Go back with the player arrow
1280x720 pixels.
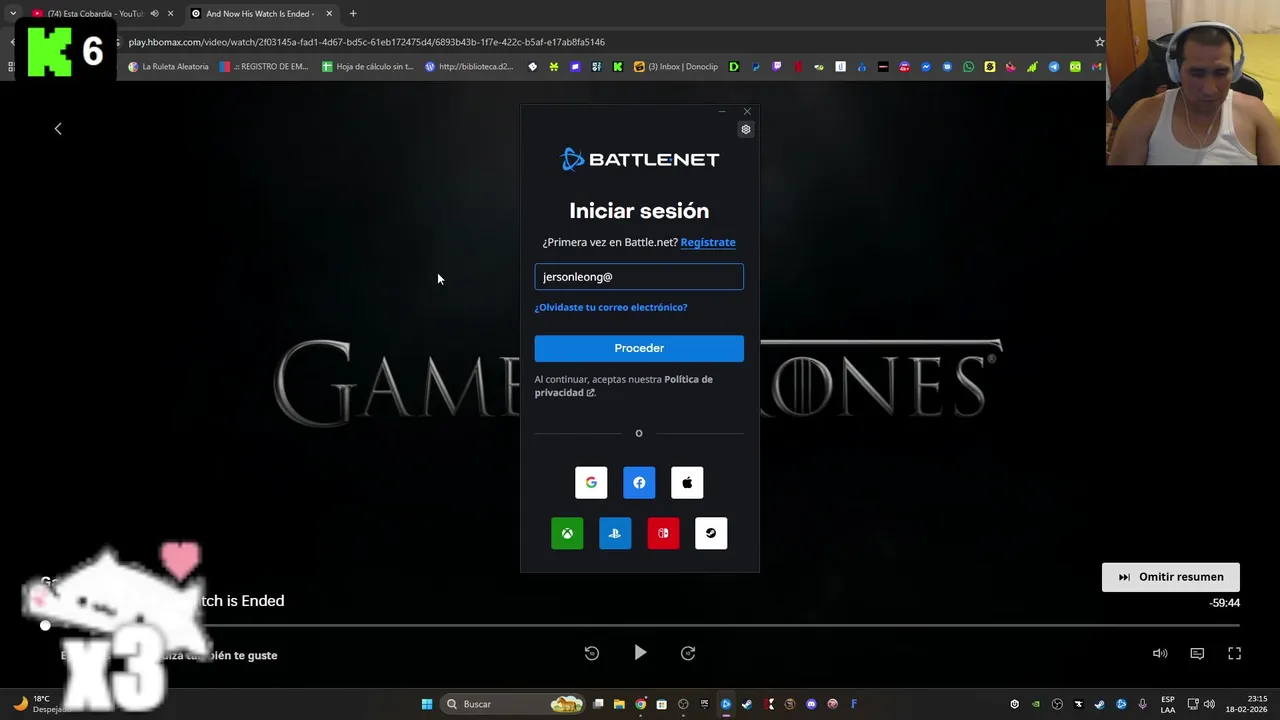pyautogui.click(x=58, y=128)
